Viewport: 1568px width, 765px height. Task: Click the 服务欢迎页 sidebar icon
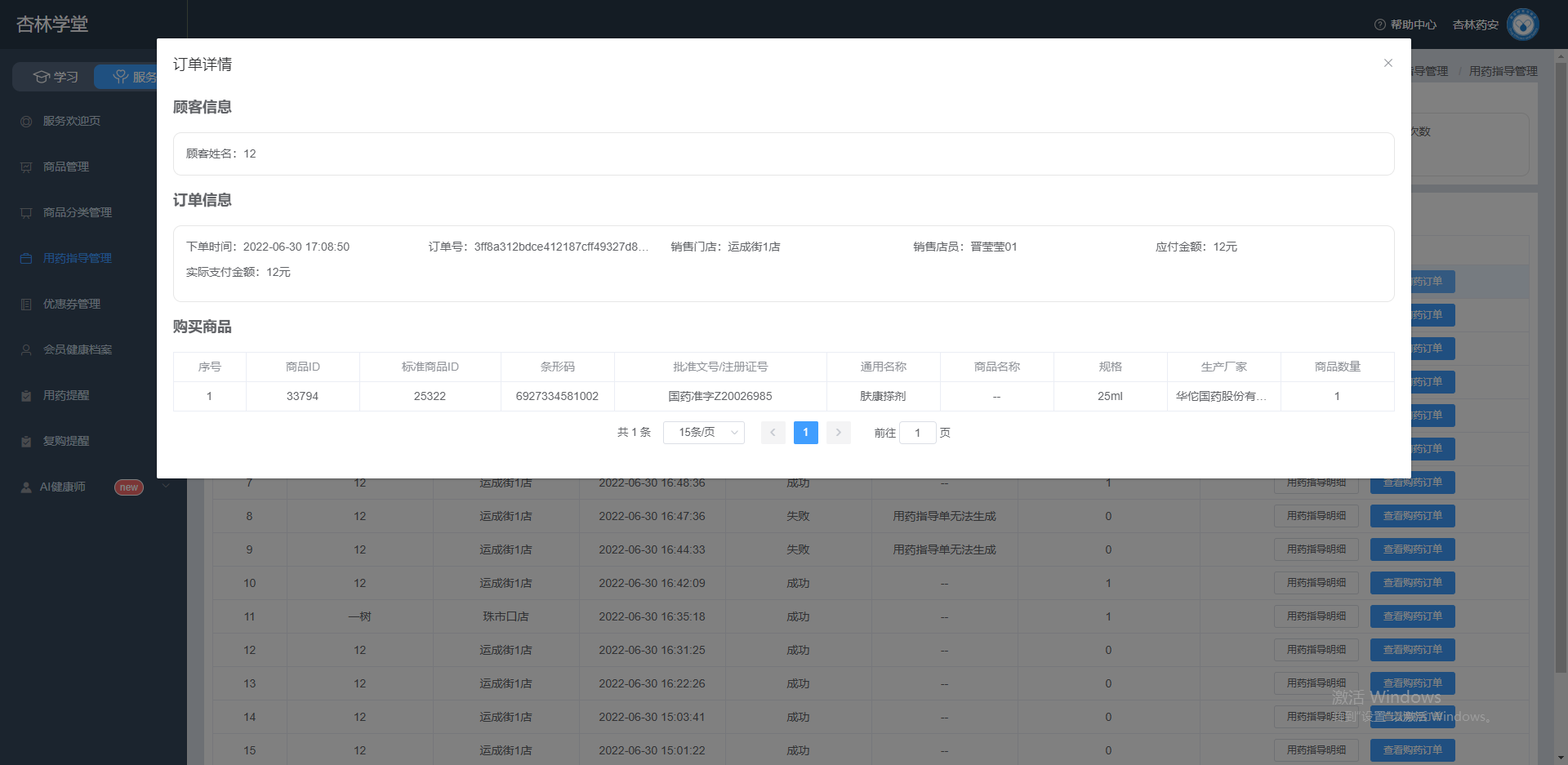point(26,121)
